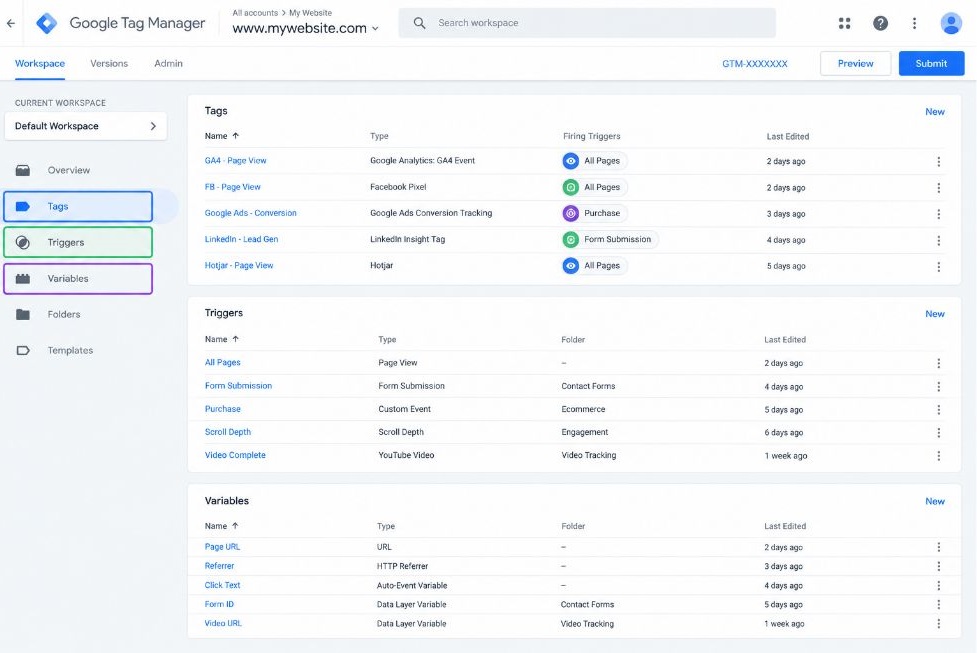
Task: Open the header three-dot options menu
Action: (x=914, y=23)
